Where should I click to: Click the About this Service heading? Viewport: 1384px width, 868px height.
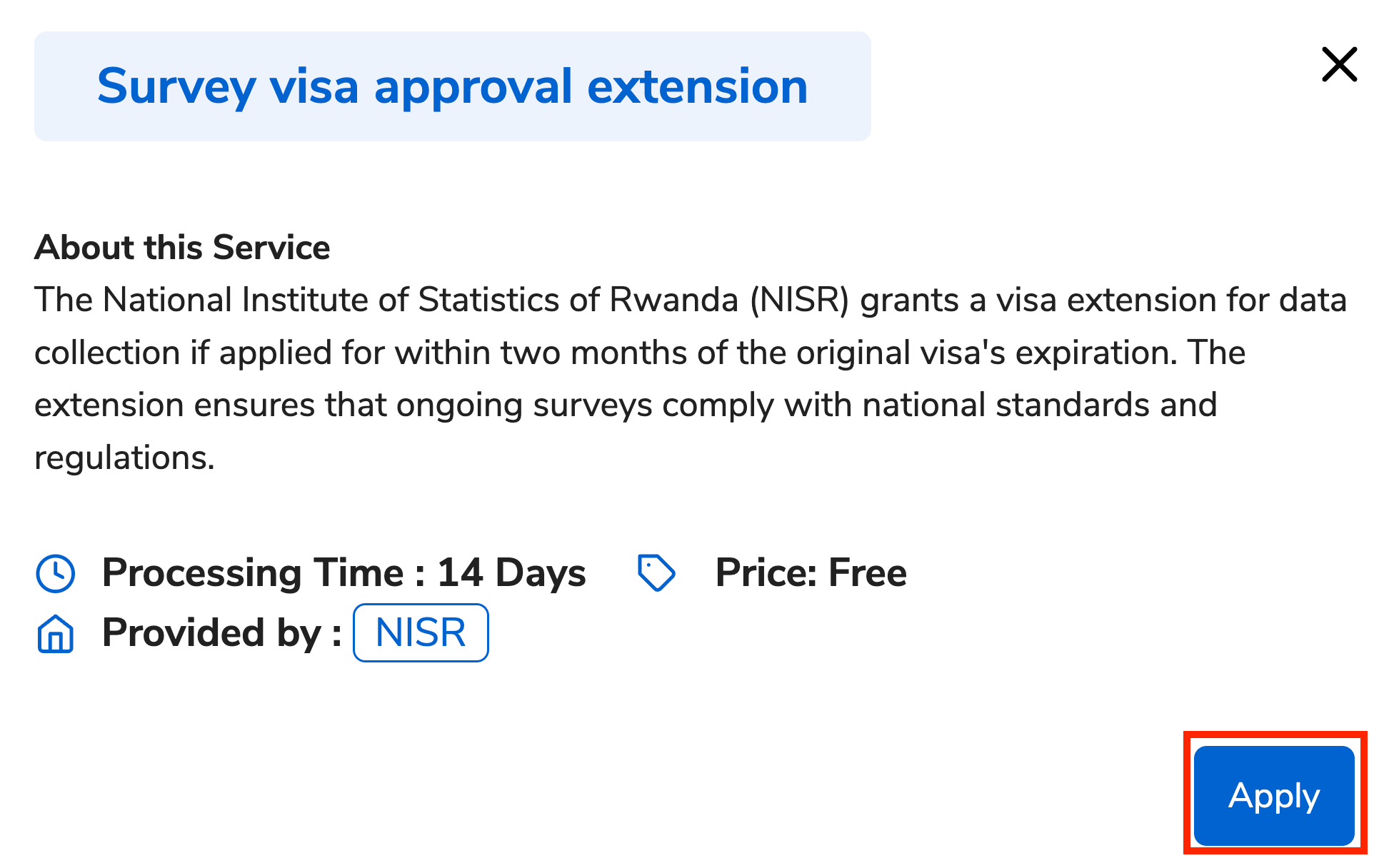[x=182, y=248]
